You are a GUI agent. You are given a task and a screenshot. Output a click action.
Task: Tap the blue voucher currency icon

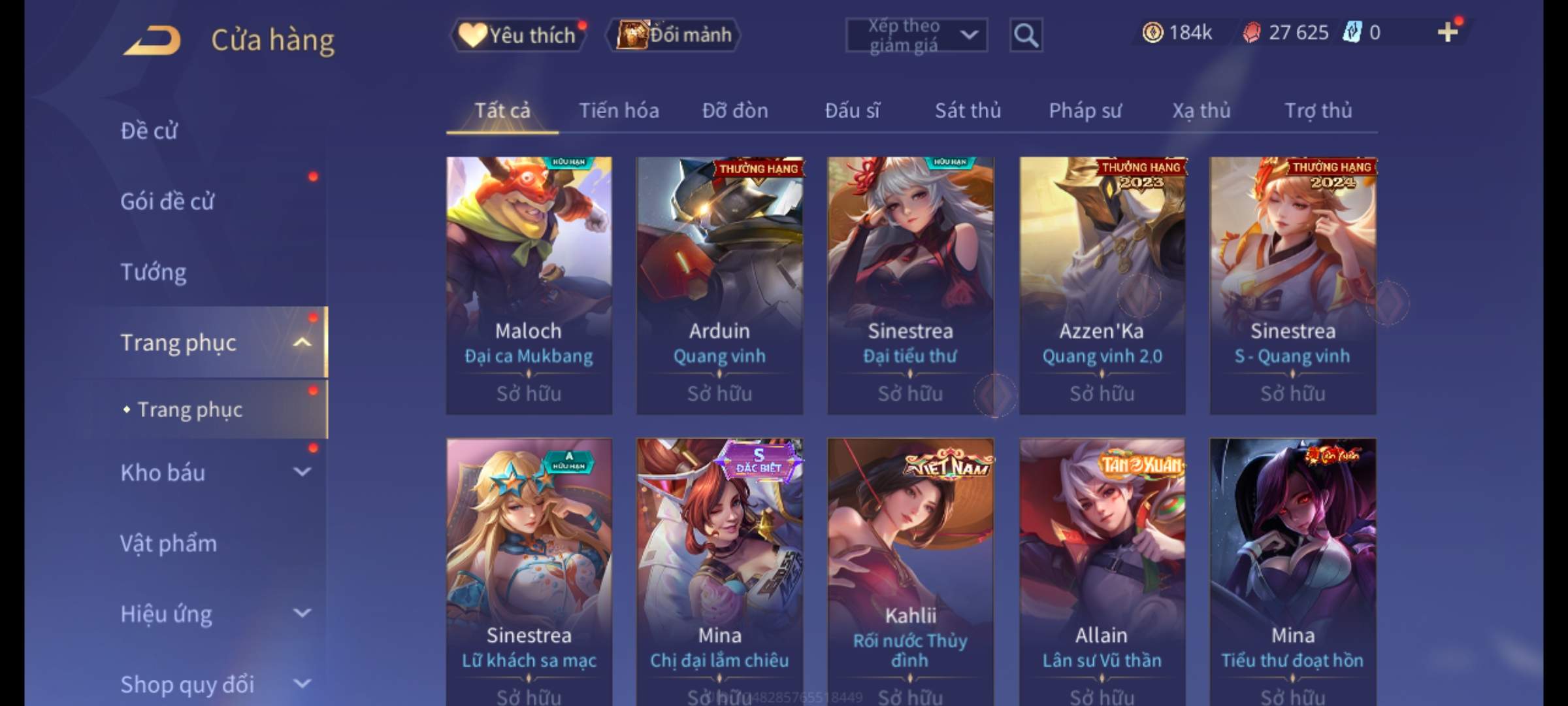pyautogui.click(x=1351, y=33)
